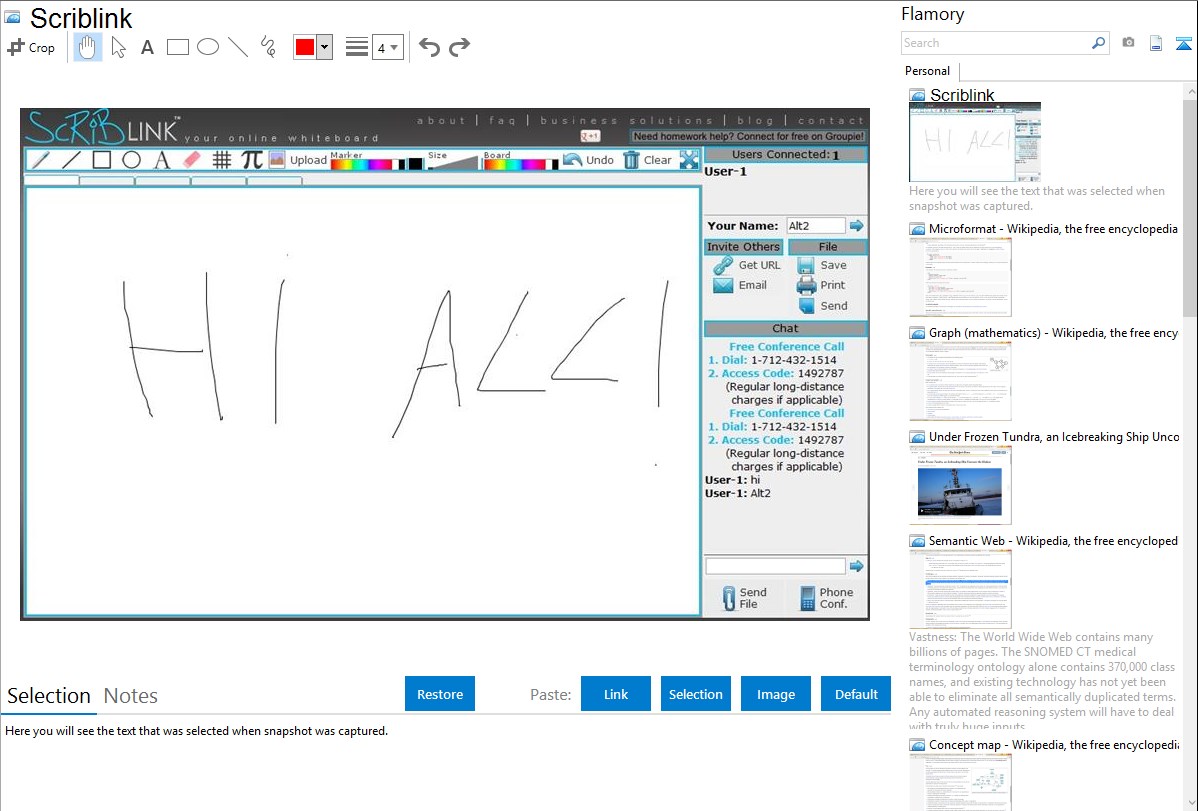
Task: Pick the ellipse shape tool
Action: pyautogui.click(x=208, y=47)
